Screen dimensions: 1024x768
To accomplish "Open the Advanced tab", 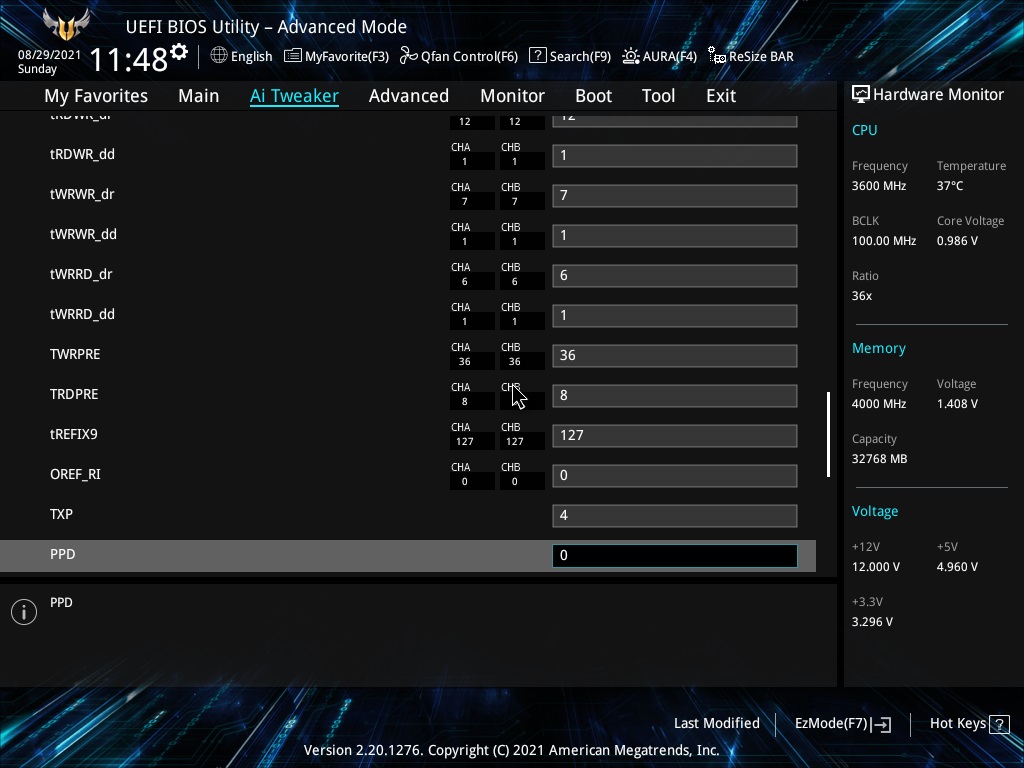I will pyautogui.click(x=409, y=96).
